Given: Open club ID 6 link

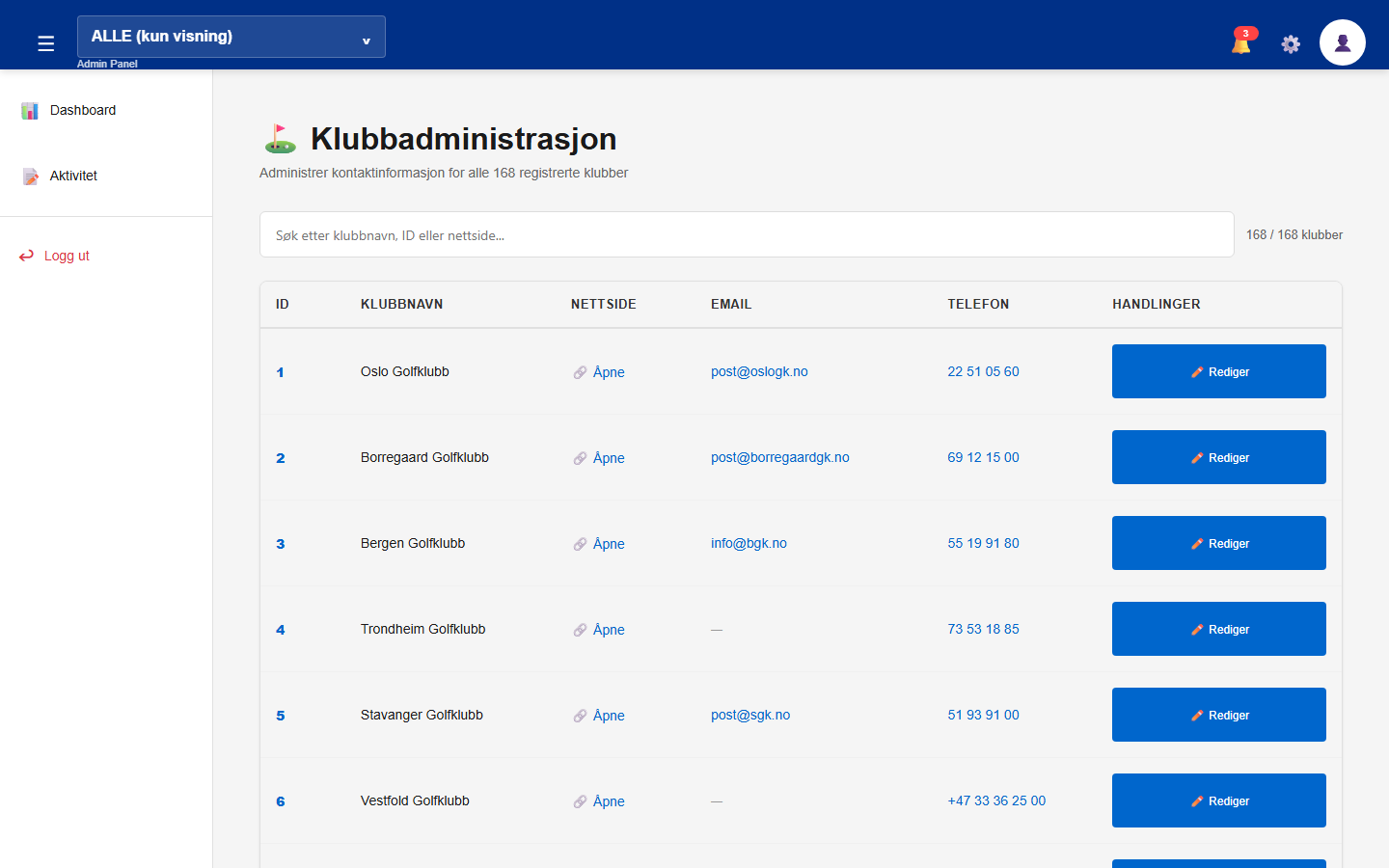Looking at the screenshot, I should pyautogui.click(x=281, y=801).
